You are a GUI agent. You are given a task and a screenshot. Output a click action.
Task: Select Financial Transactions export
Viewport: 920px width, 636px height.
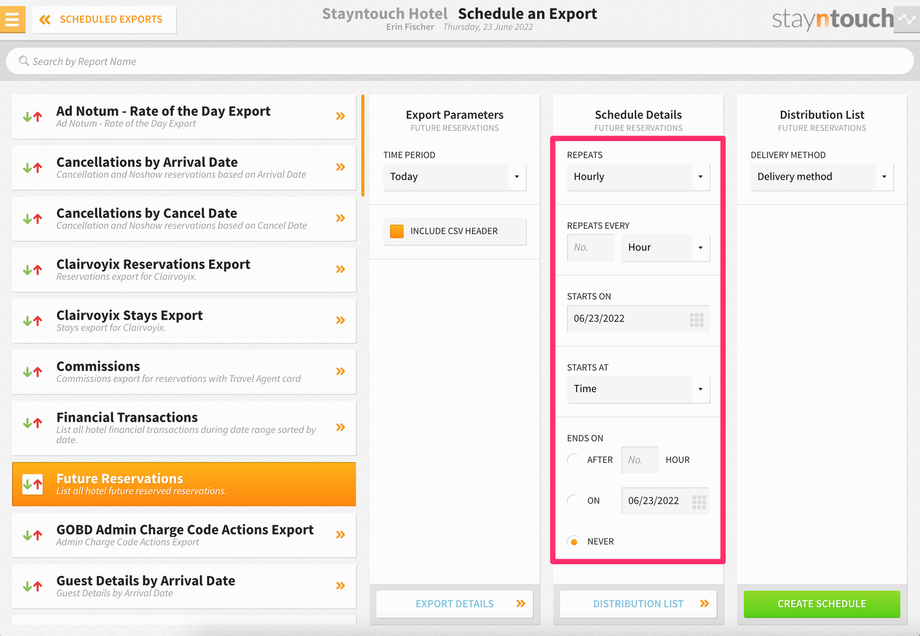(184, 428)
